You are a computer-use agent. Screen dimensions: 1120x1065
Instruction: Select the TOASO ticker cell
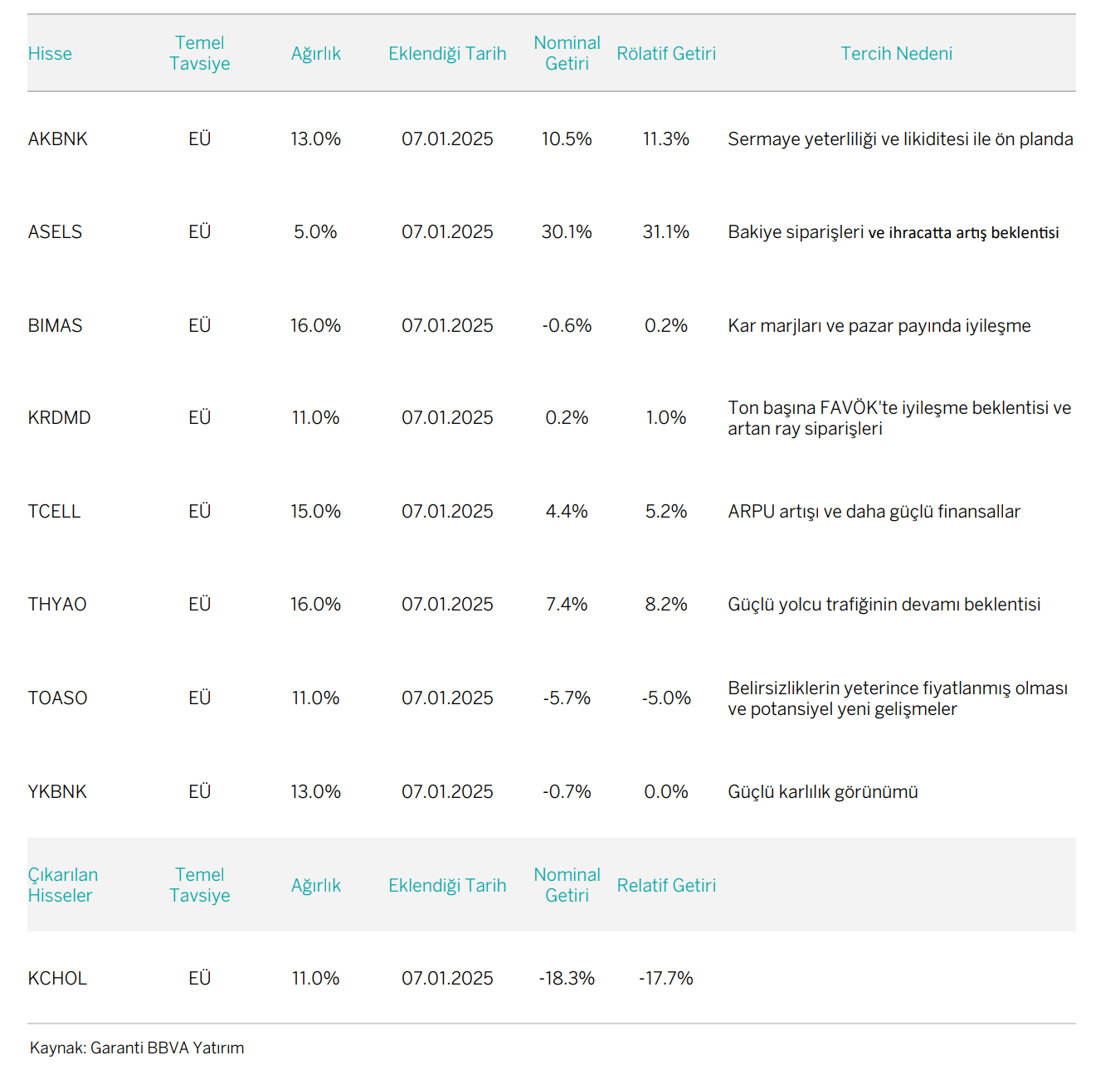point(57,698)
